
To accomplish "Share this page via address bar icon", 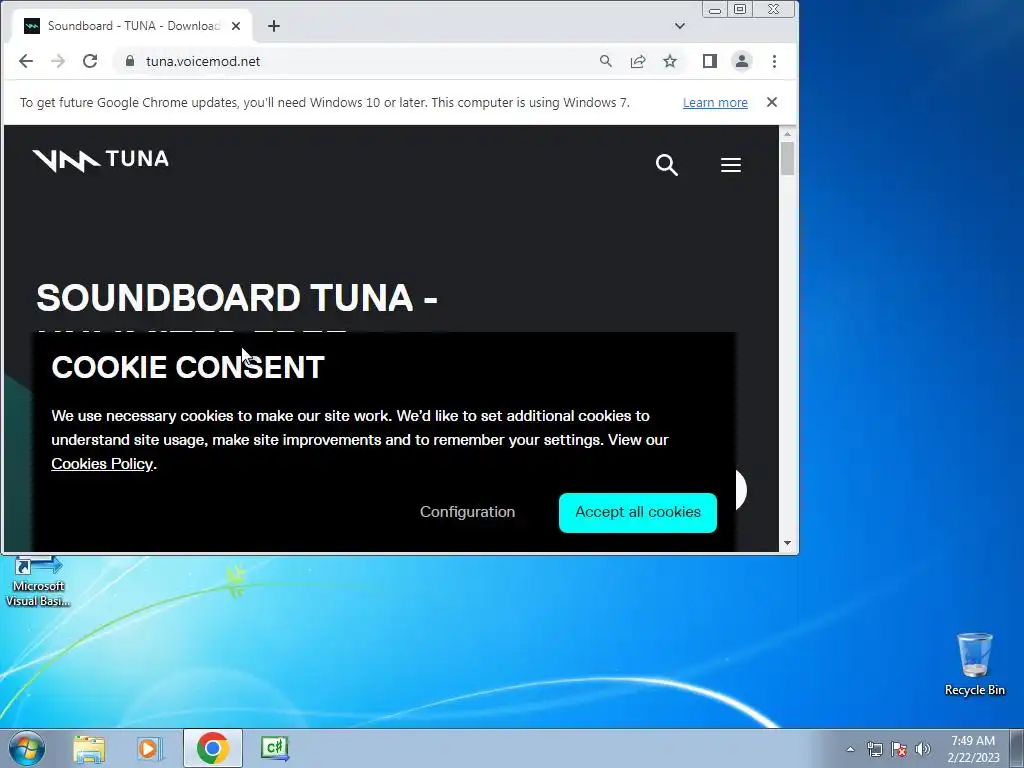I will click(x=638, y=61).
